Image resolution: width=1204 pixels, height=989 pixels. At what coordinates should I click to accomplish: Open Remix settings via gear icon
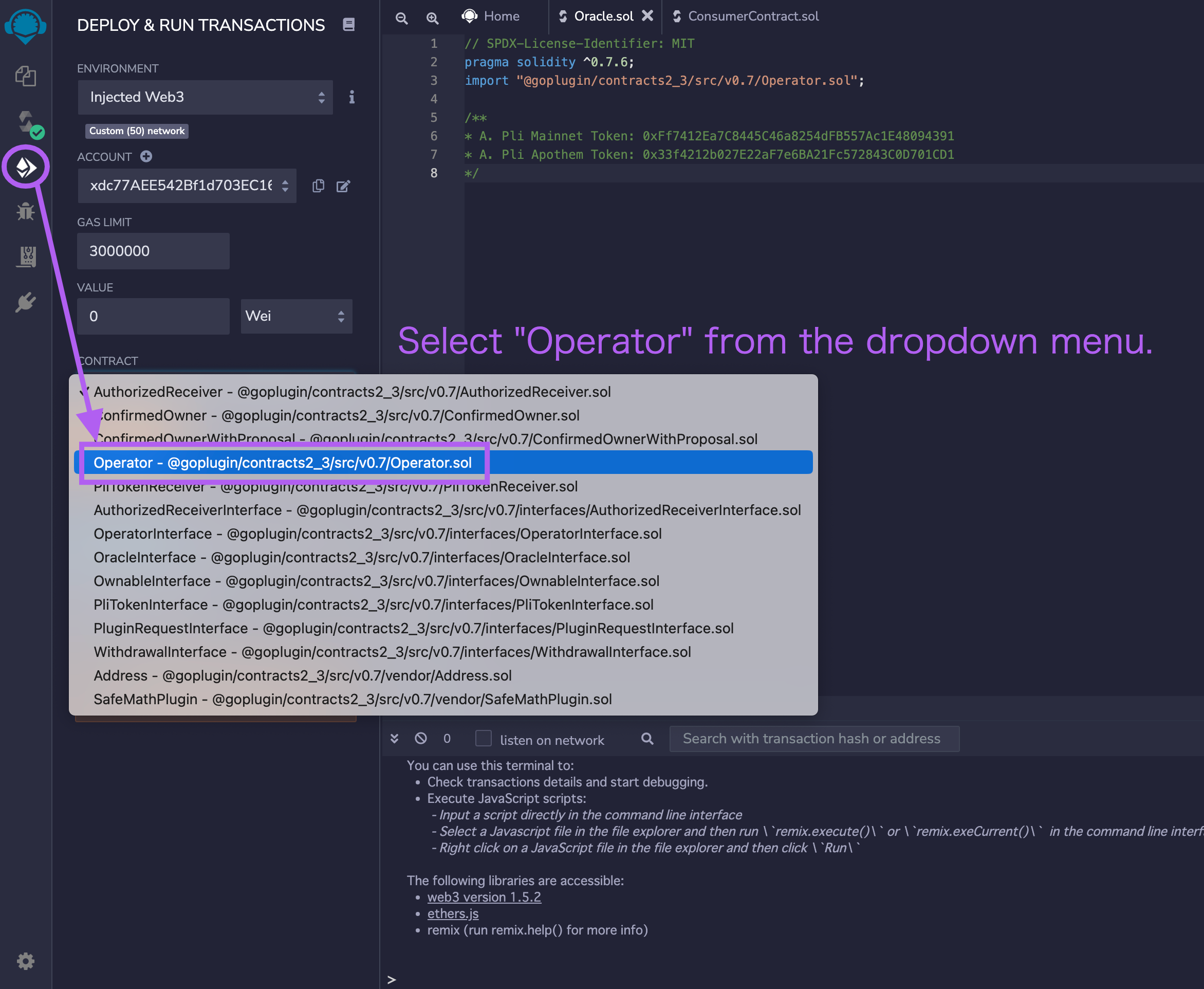(x=26, y=961)
